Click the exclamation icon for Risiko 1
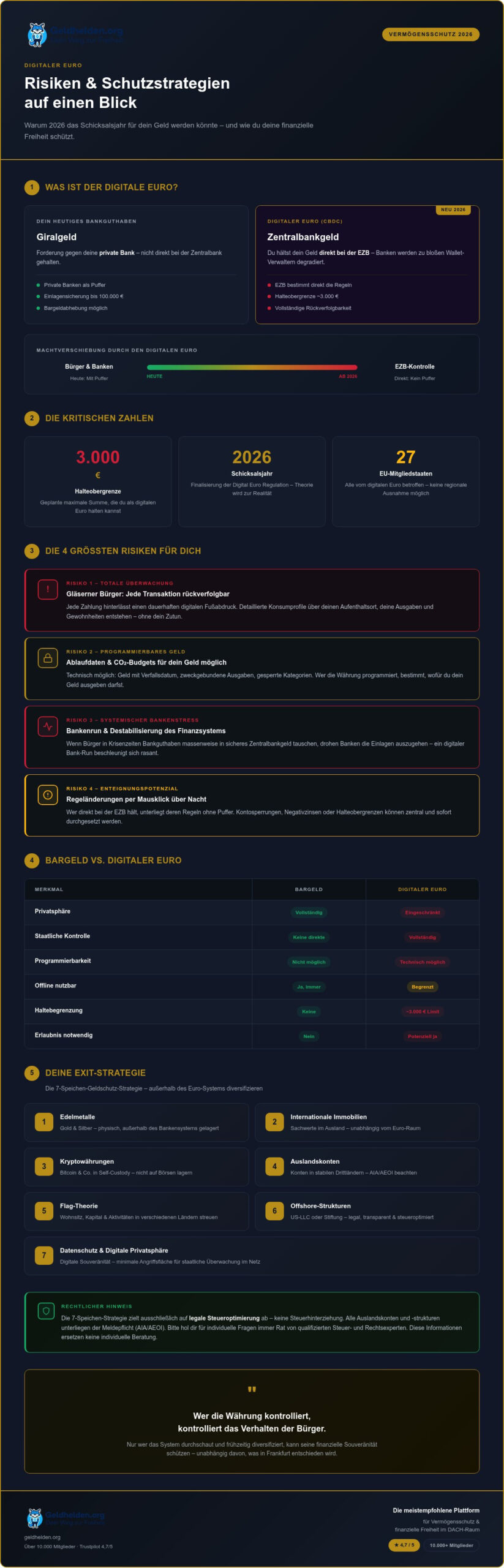Screen dimensions: 504x1568 pos(48,589)
